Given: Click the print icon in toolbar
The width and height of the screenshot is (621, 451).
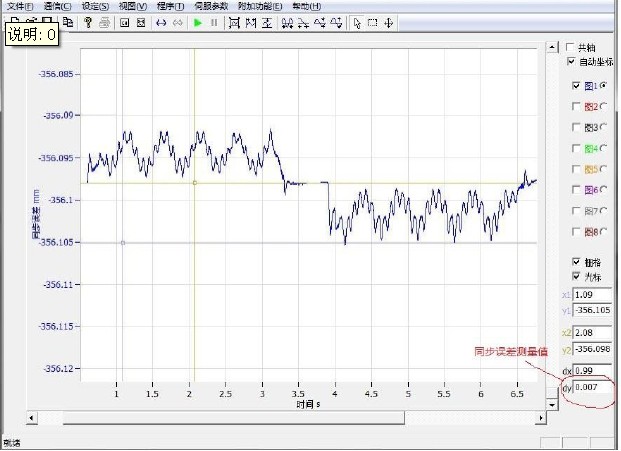Looking at the screenshot, I should point(104,22).
